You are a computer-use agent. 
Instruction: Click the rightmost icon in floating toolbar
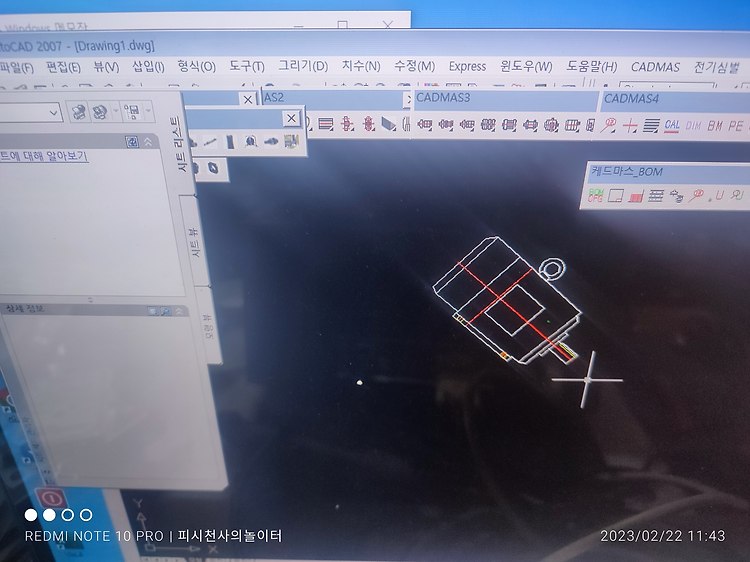(x=291, y=141)
